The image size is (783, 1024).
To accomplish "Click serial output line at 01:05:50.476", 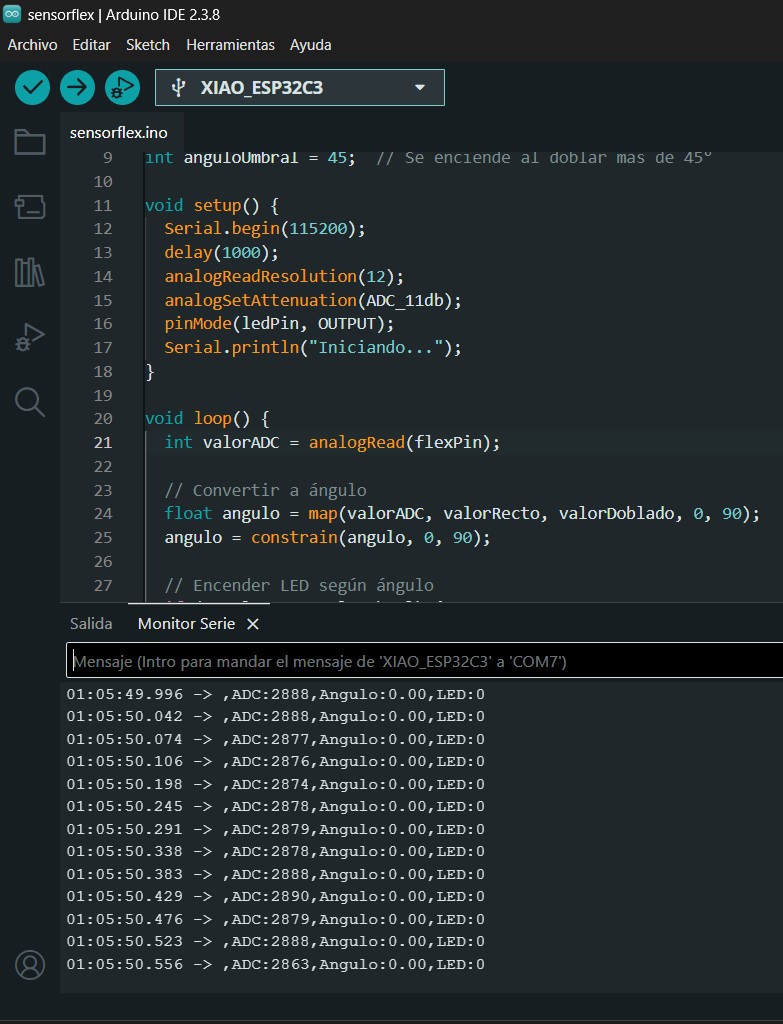I will (276, 920).
